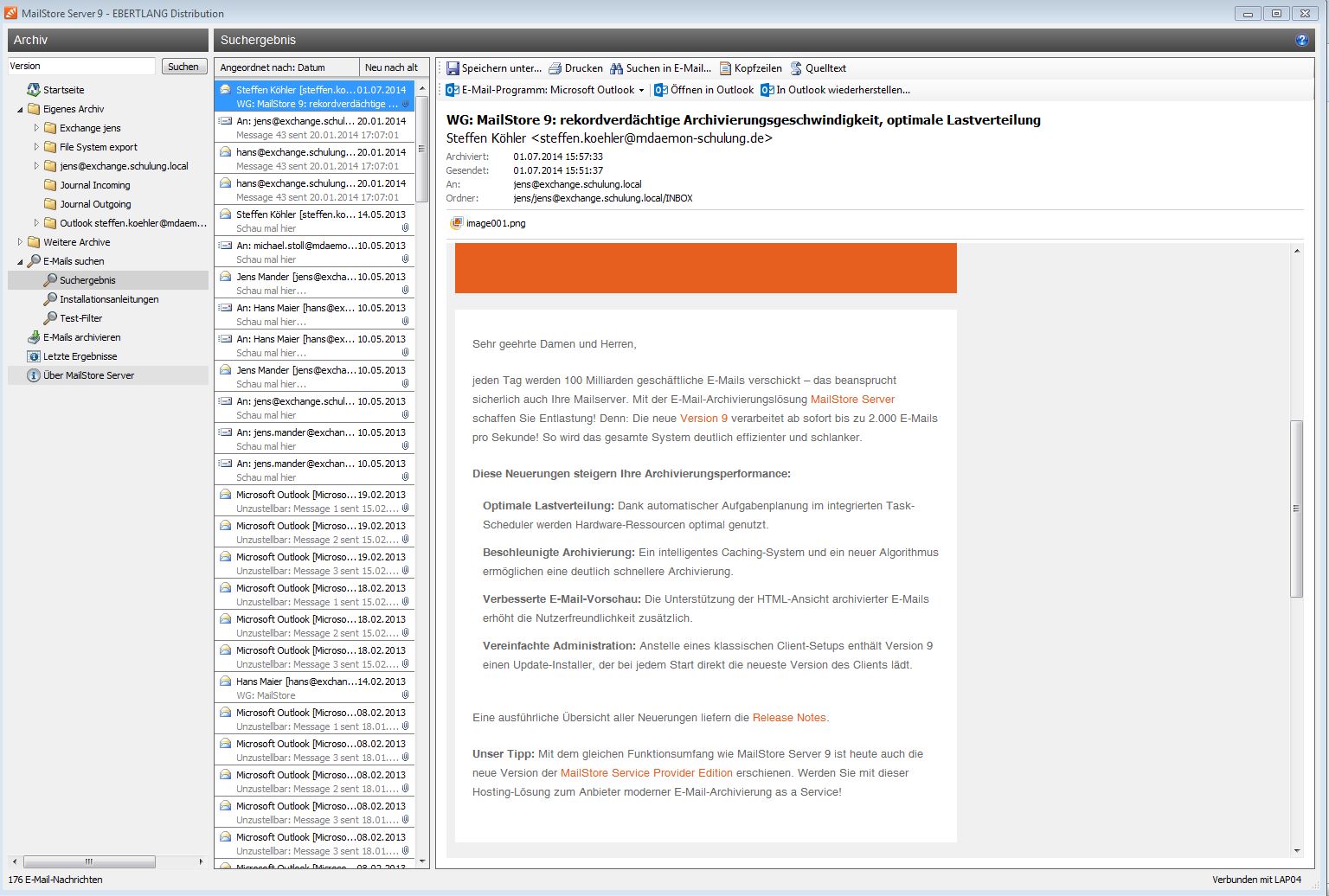Click the Suchen in E-Mail binoculars icon
The height and width of the screenshot is (896, 1329).
[x=617, y=68]
